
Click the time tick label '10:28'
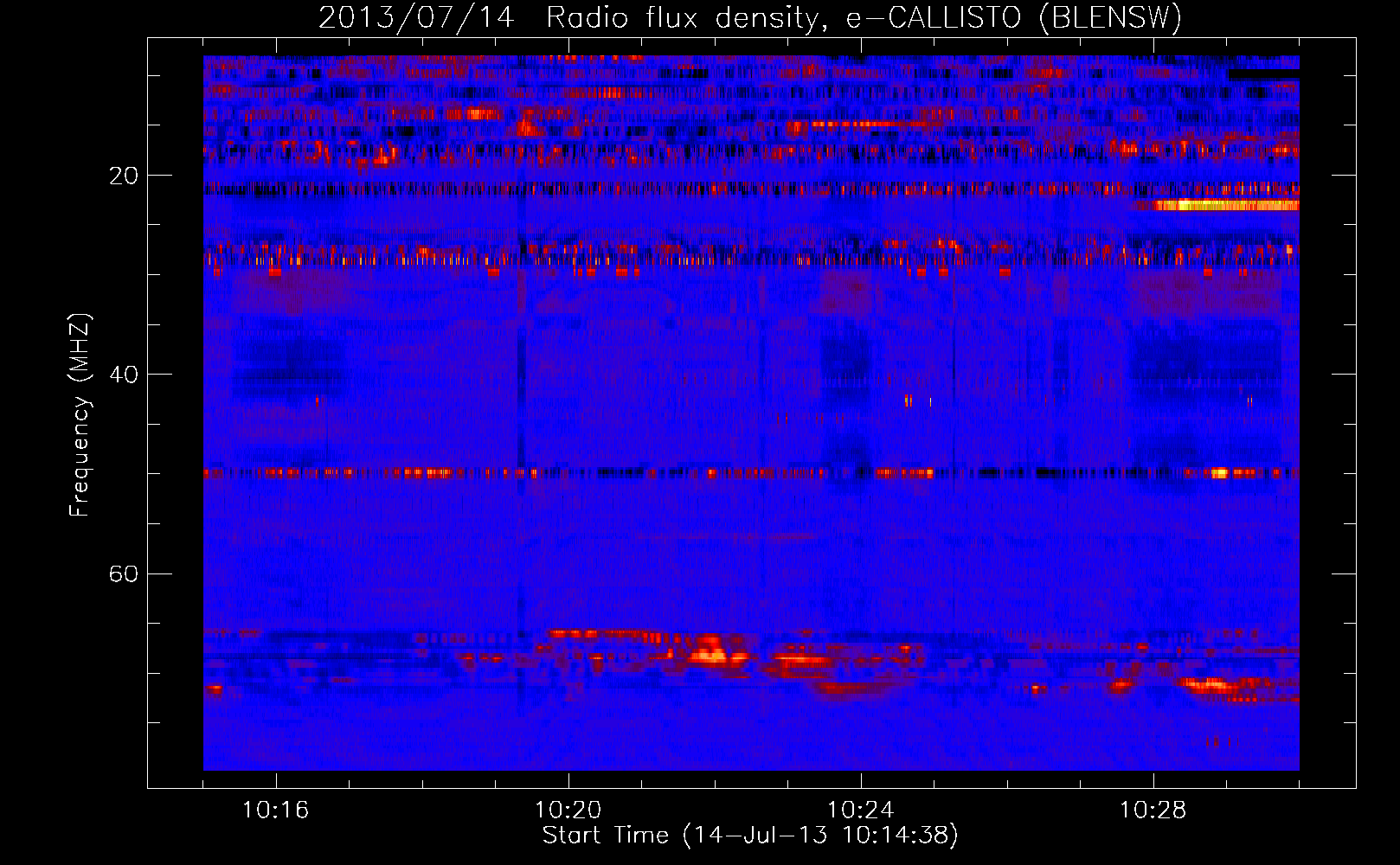[x=1153, y=810]
